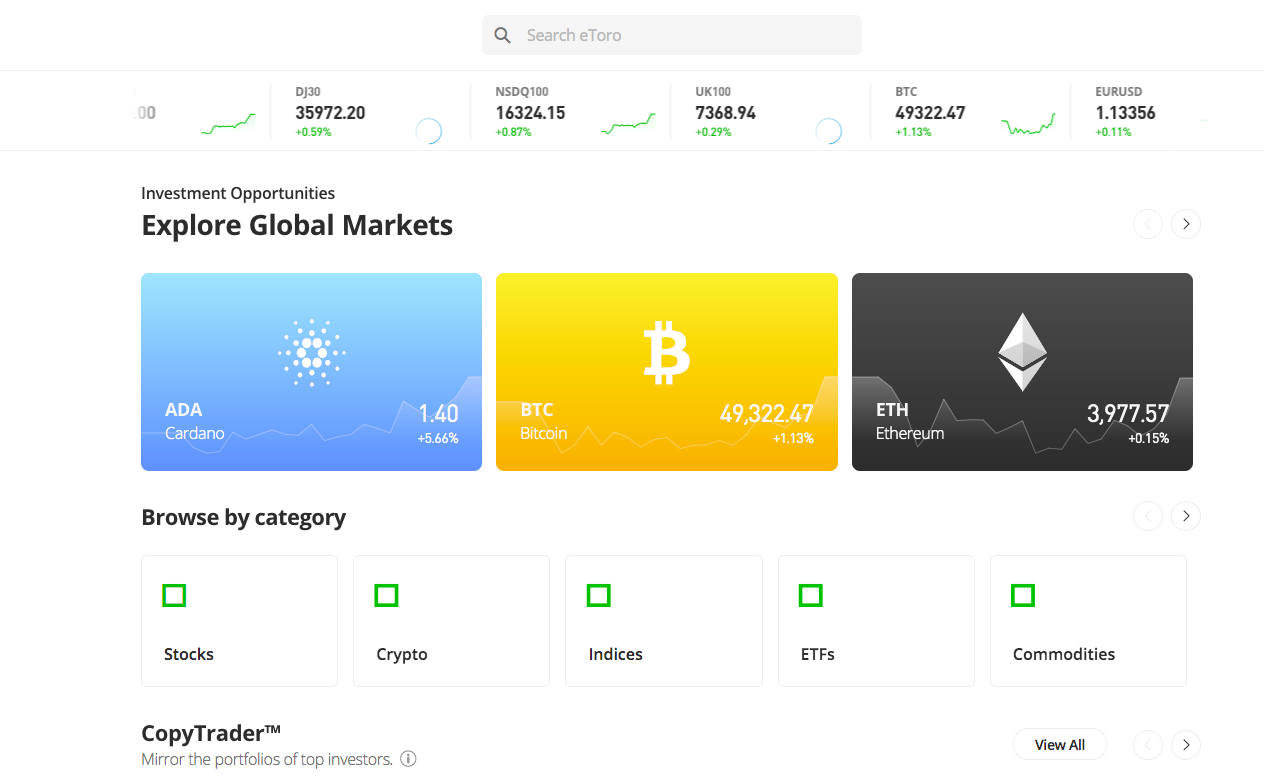
Task: Click the NSDQ100 green sparkline chart
Action: pos(628,124)
